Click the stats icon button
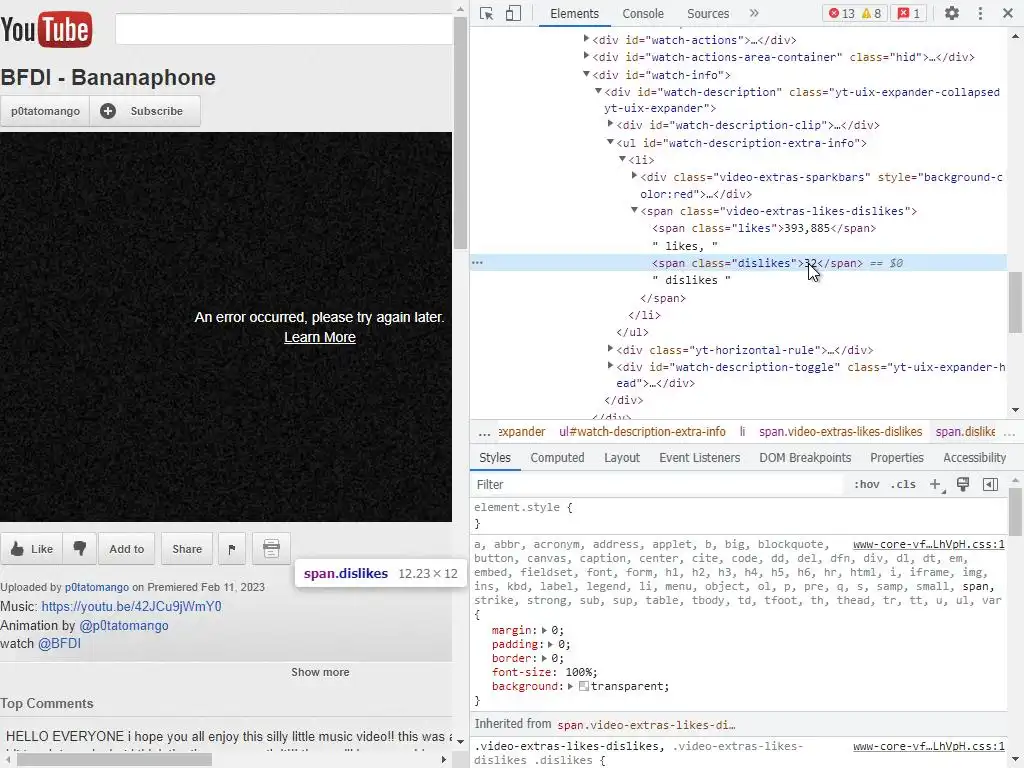Image resolution: width=1024 pixels, height=768 pixels. 271,549
